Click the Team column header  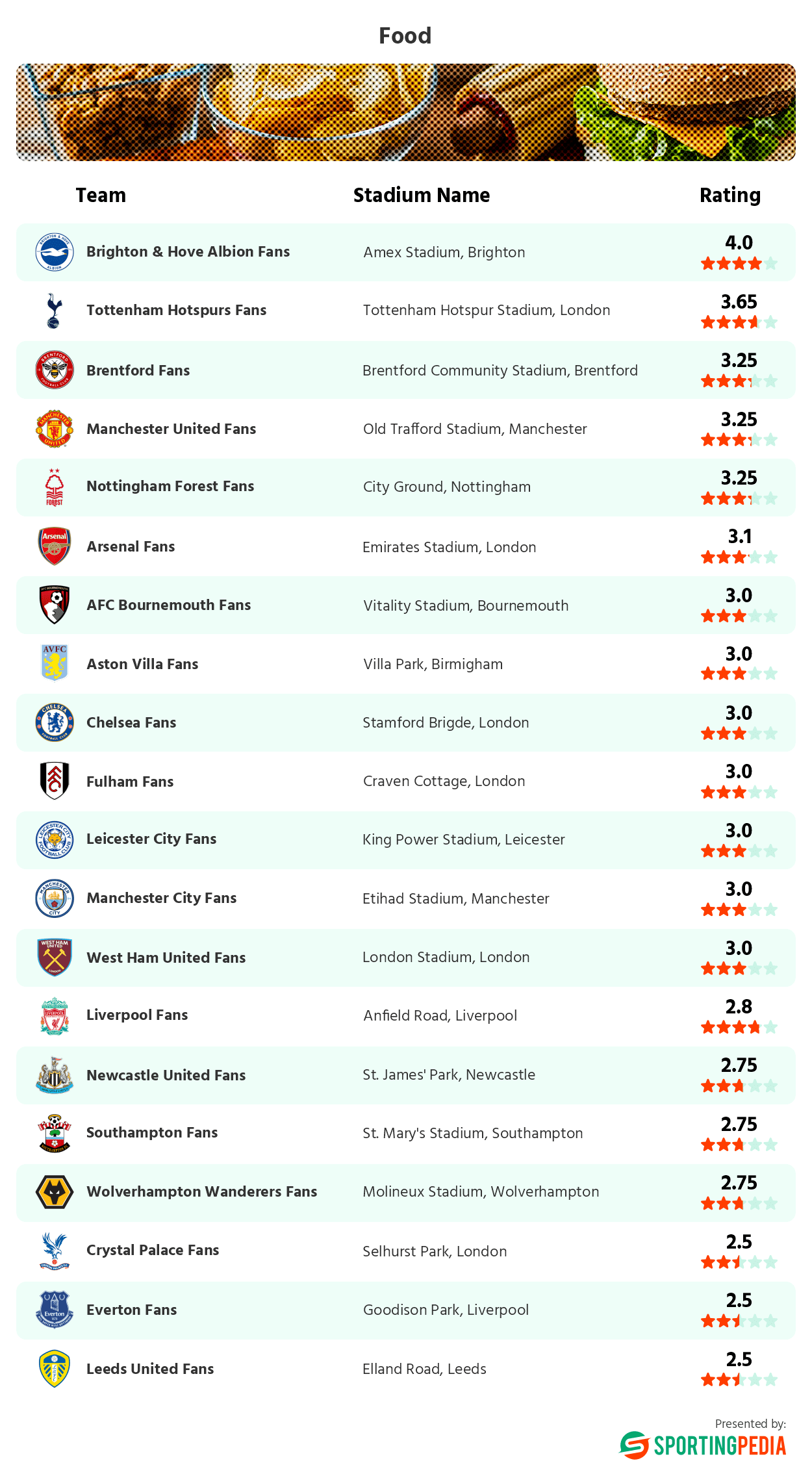coord(101,195)
